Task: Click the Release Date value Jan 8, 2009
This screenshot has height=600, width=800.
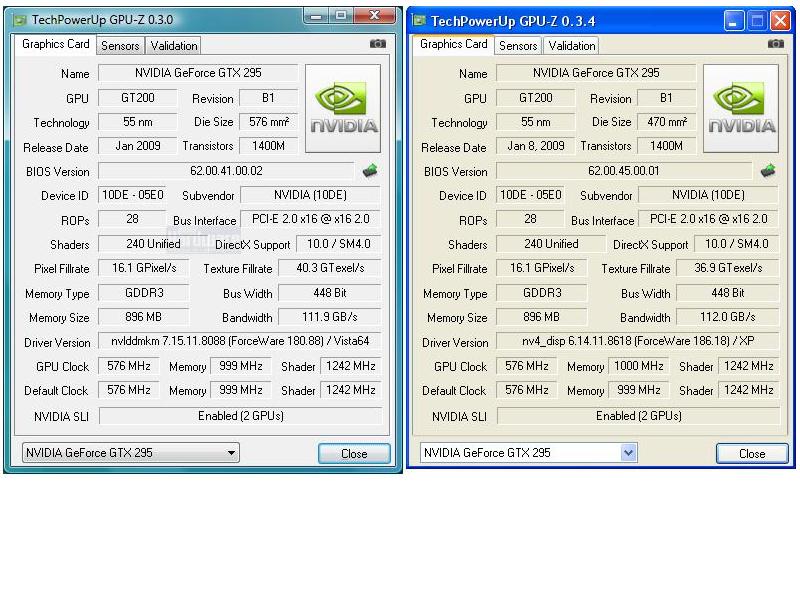Action: (536, 146)
